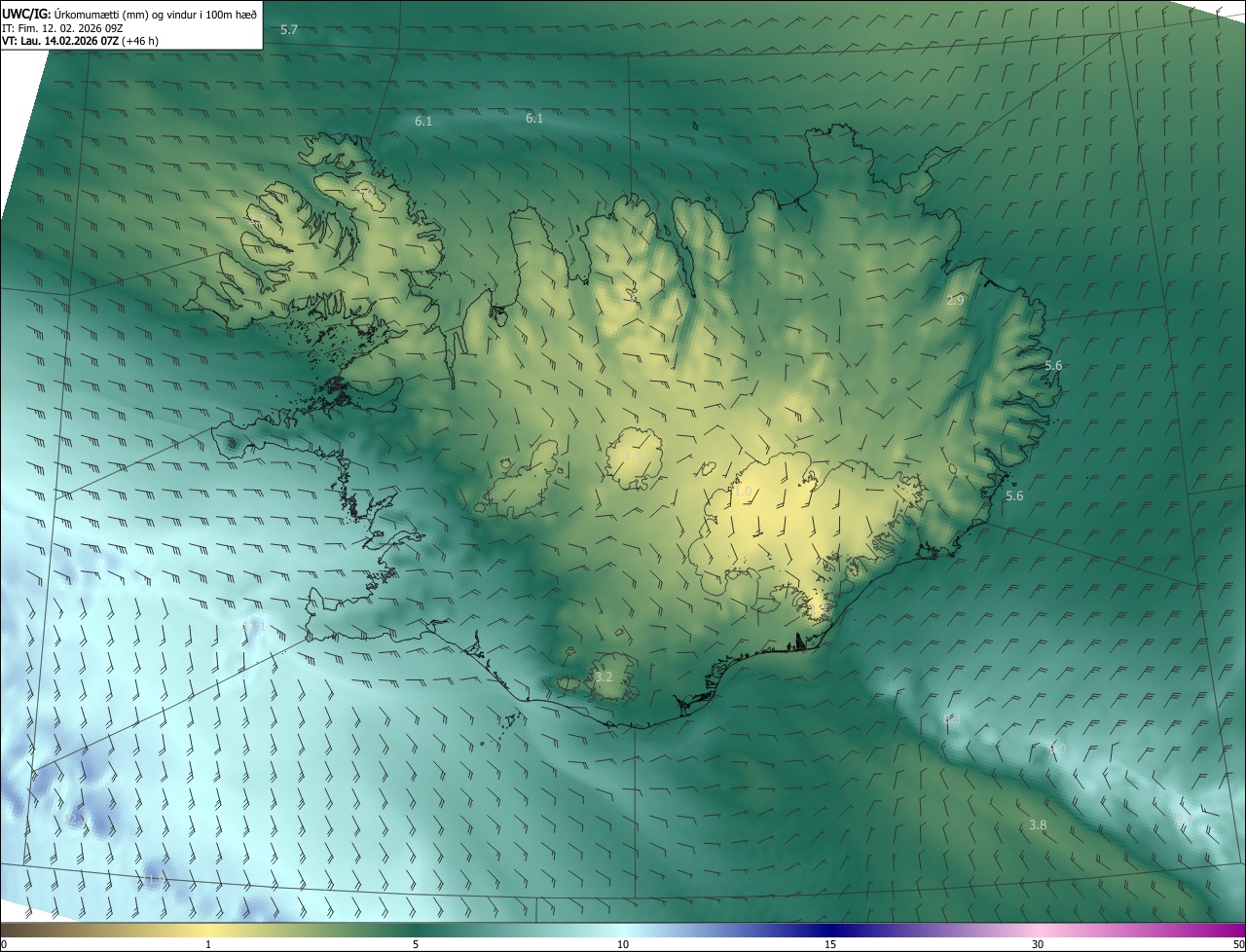1246x952 pixels.
Task: Click the 5.7 value near the map's top edge
Action: [x=288, y=30]
